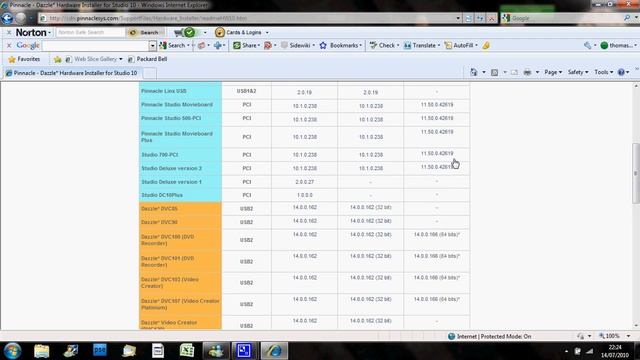This screenshot has height=360, width=640.
Task: Open the Tools menu
Action: tap(603, 72)
